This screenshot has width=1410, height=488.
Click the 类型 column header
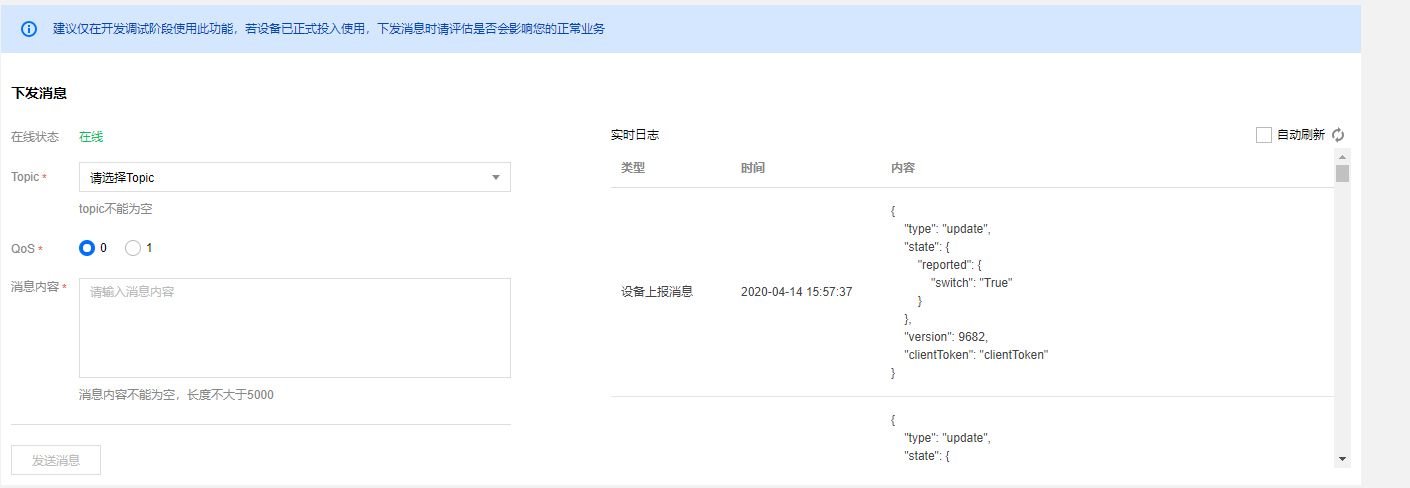click(633, 168)
